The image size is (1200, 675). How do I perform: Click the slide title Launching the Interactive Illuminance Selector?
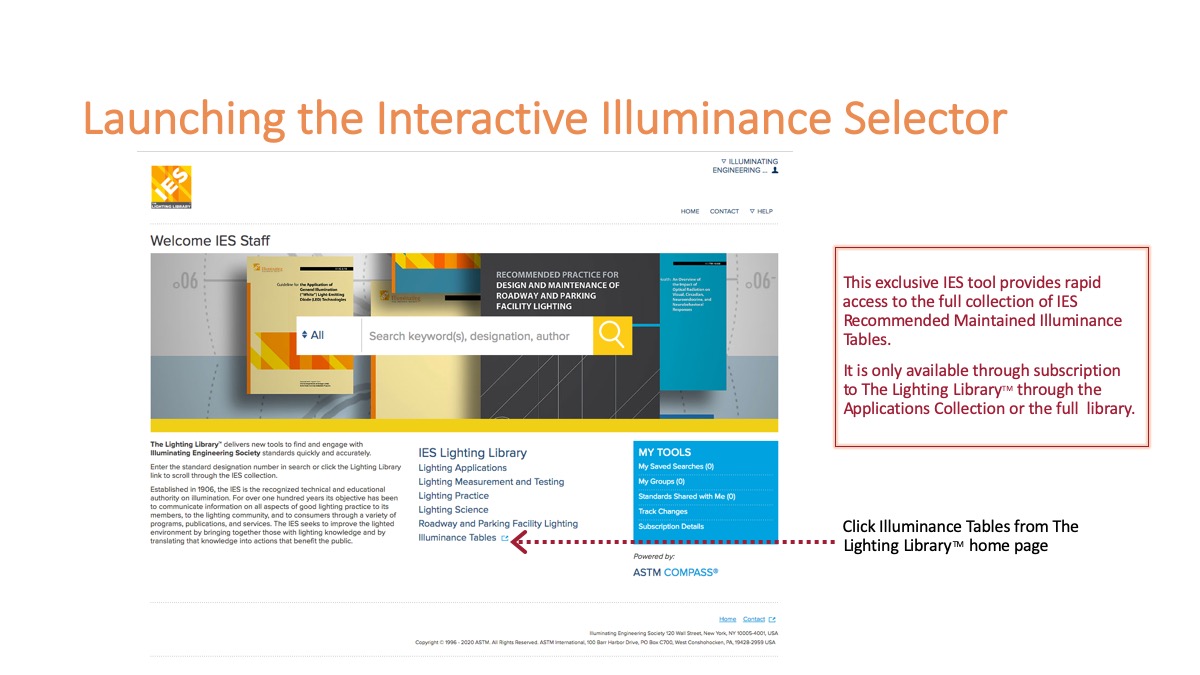545,118
